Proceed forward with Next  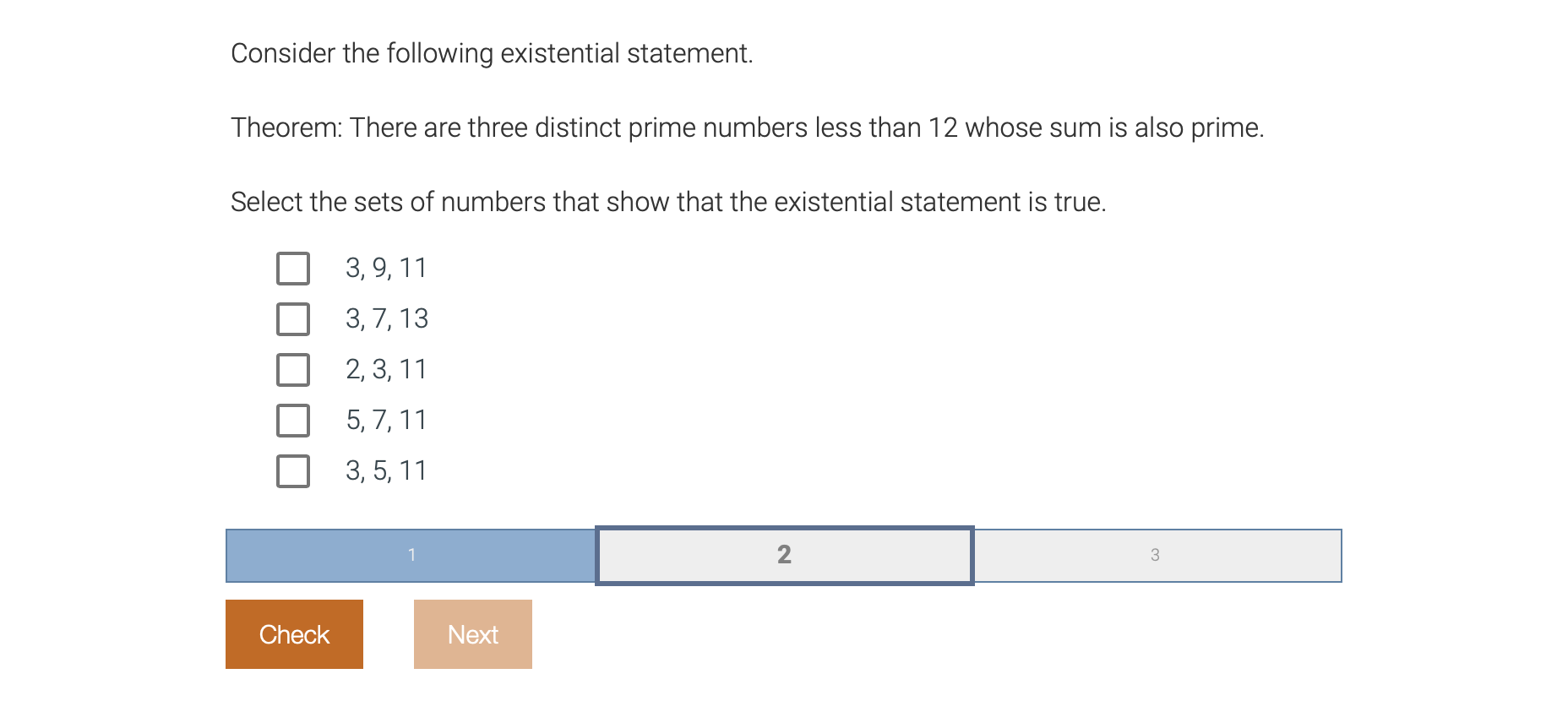point(472,633)
